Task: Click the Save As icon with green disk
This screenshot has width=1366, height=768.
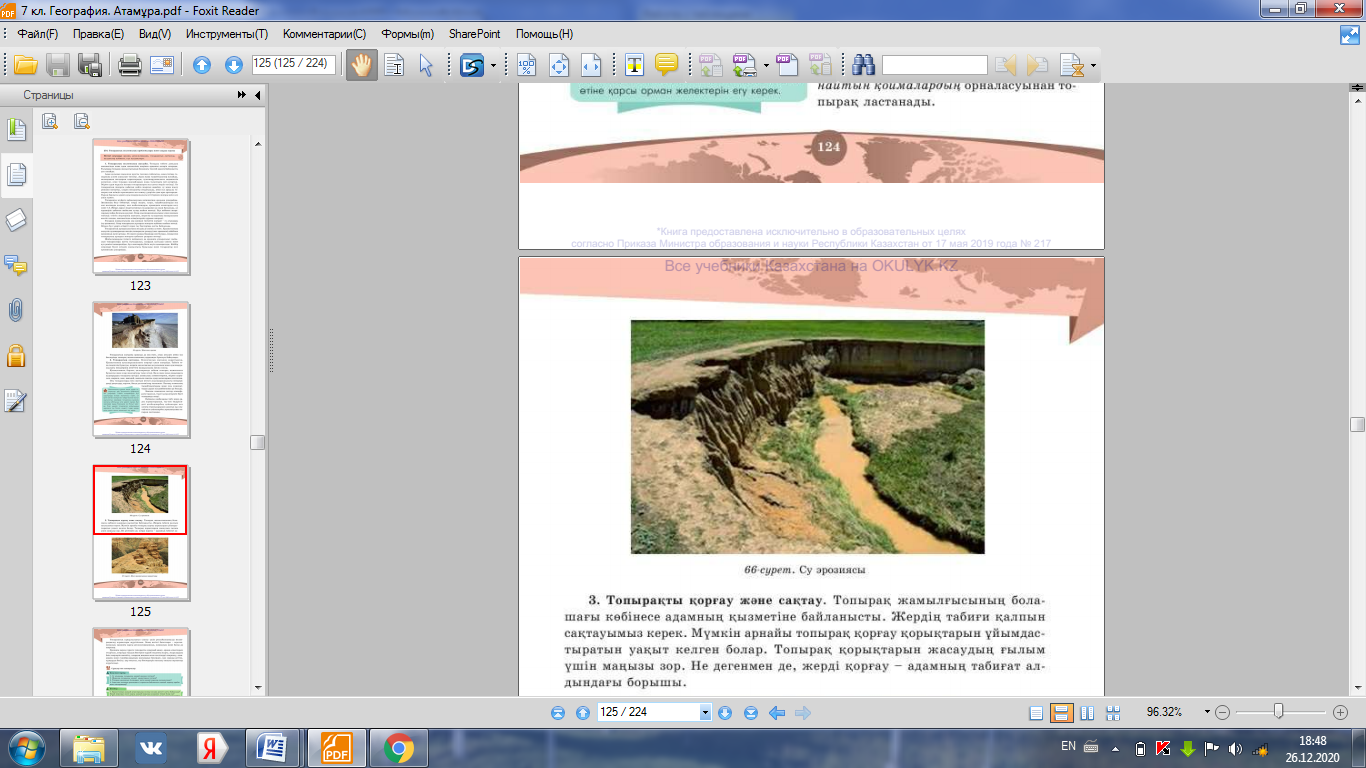Action: point(90,65)
